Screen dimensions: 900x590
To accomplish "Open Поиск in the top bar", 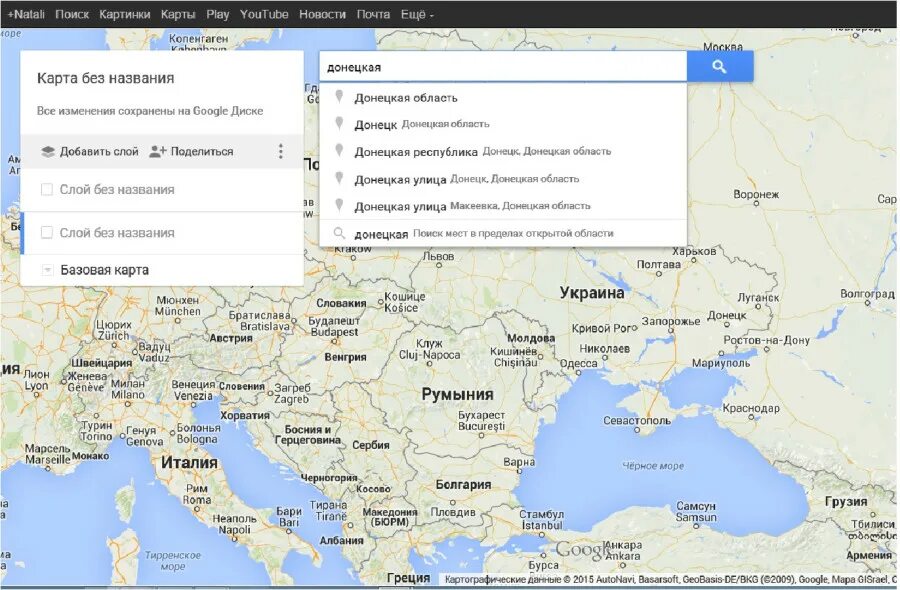I will [72, 14].
